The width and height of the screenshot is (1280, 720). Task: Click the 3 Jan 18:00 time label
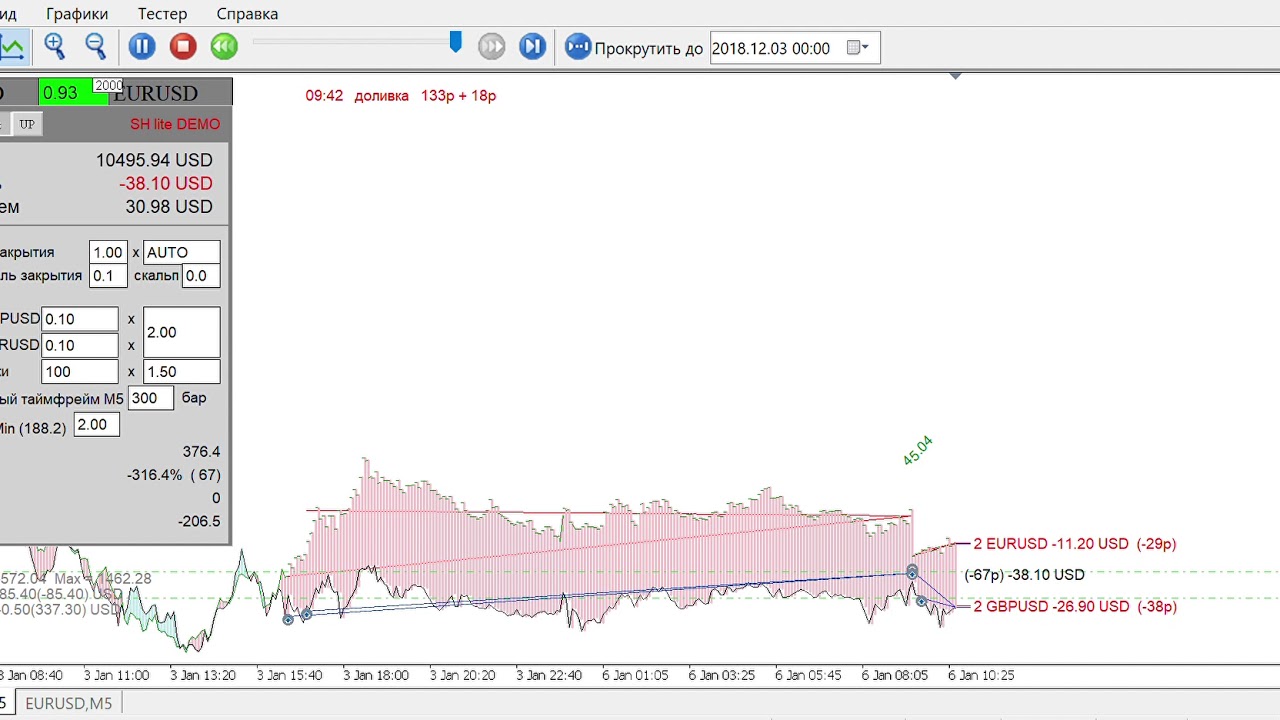click(376, 675)
